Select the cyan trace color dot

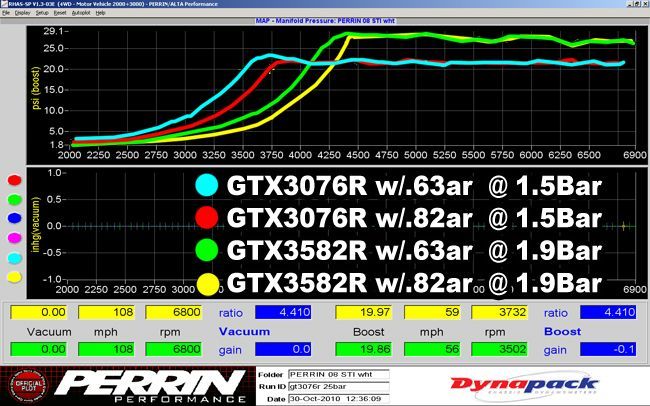[x=14, y=257]
